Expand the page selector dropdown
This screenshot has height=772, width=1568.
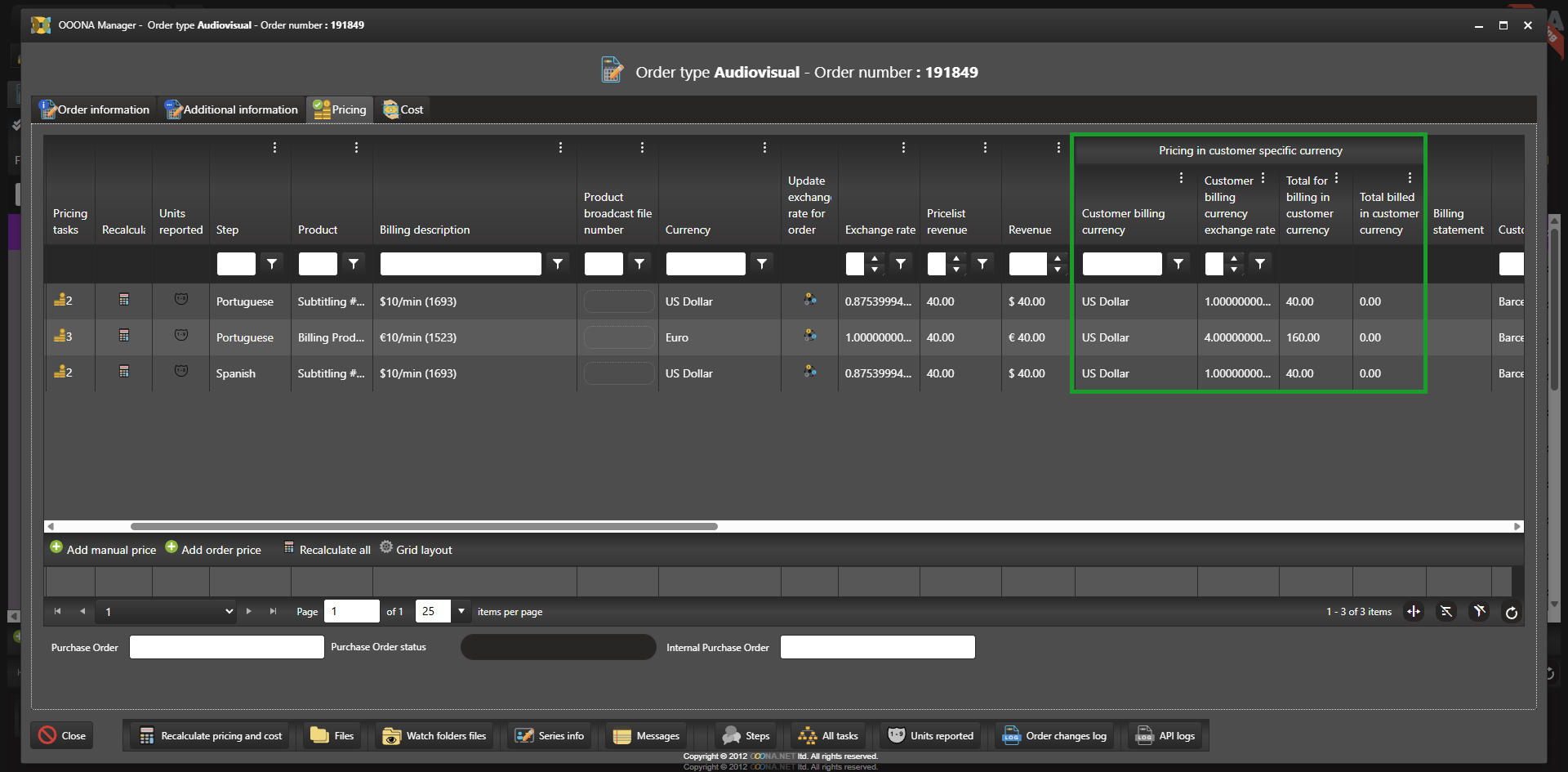click(x=229, y=612)
